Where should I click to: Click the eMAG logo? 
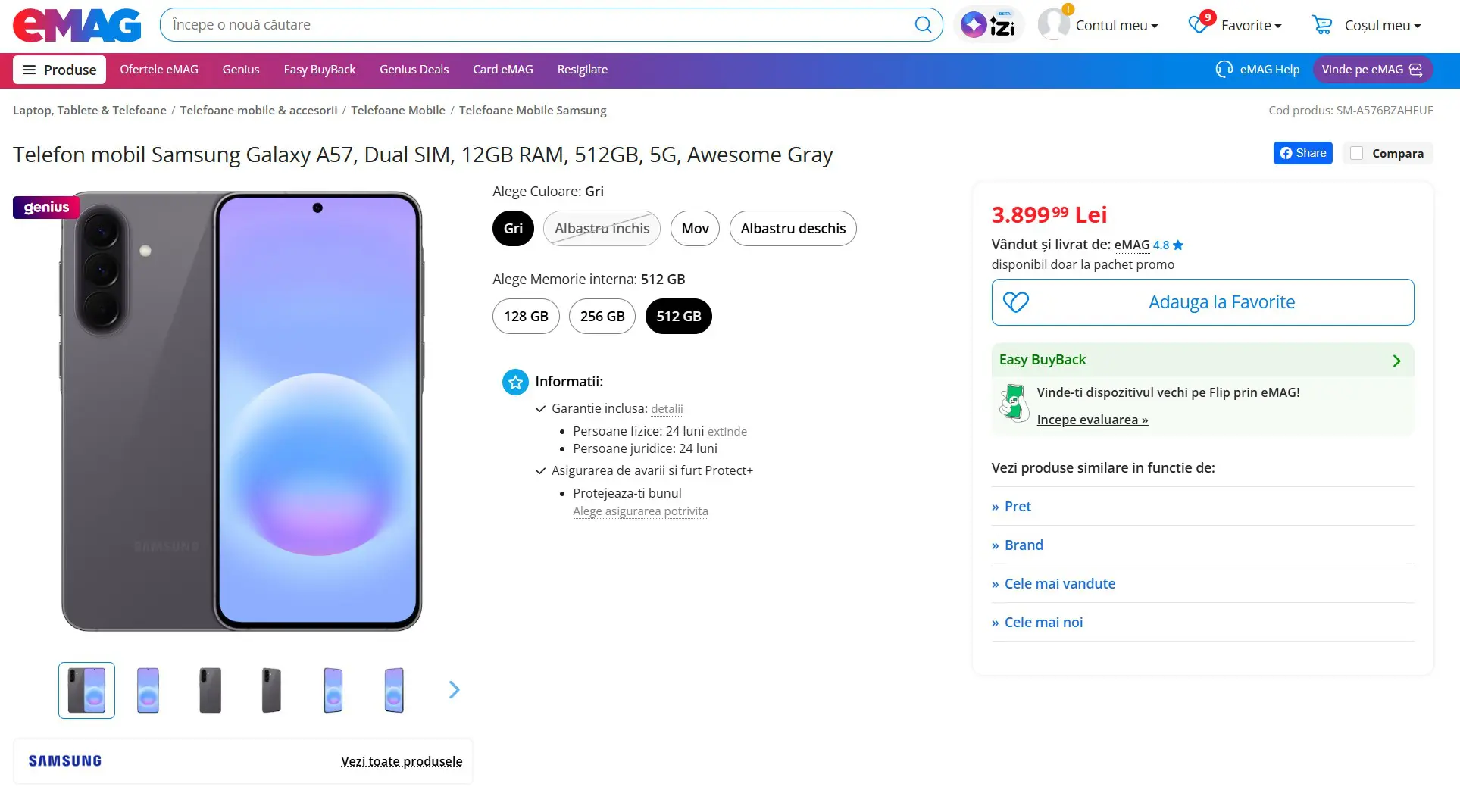(77, 25)
